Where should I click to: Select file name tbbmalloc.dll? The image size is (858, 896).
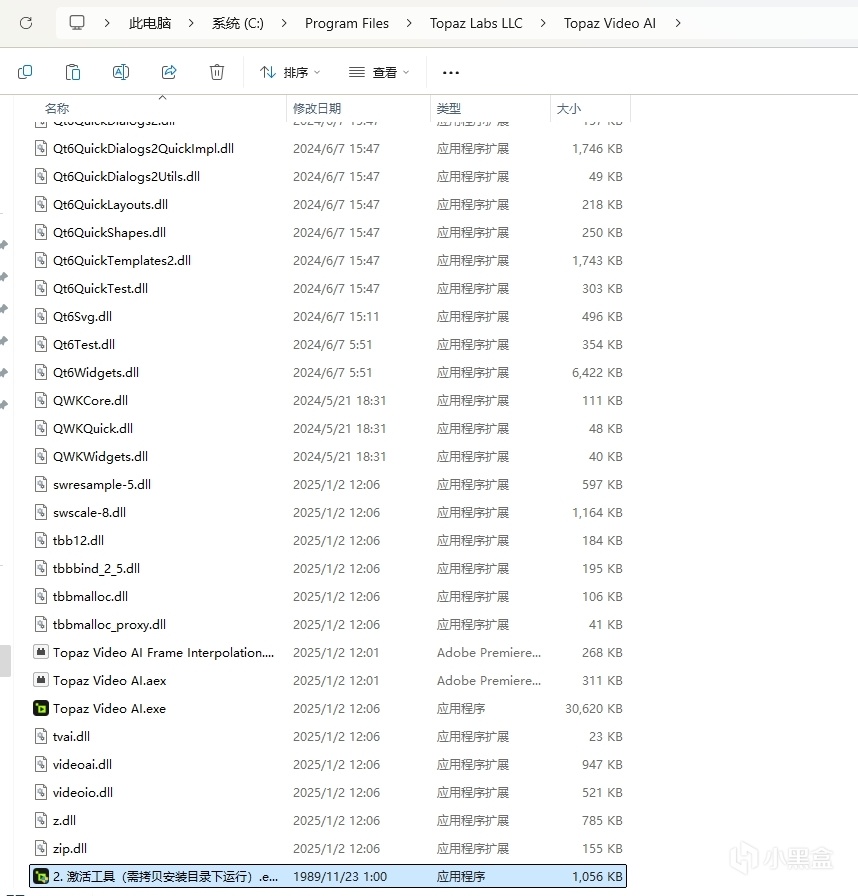click(x=90, y=597)
